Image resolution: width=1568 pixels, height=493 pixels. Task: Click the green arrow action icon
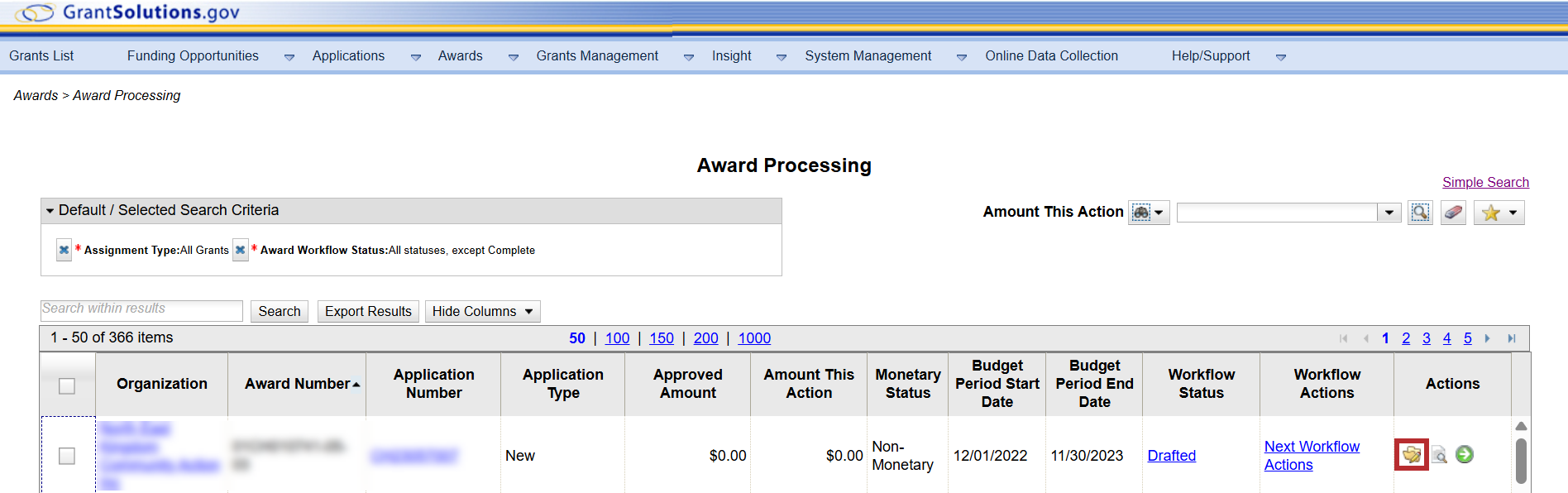tap(1465, 454)
